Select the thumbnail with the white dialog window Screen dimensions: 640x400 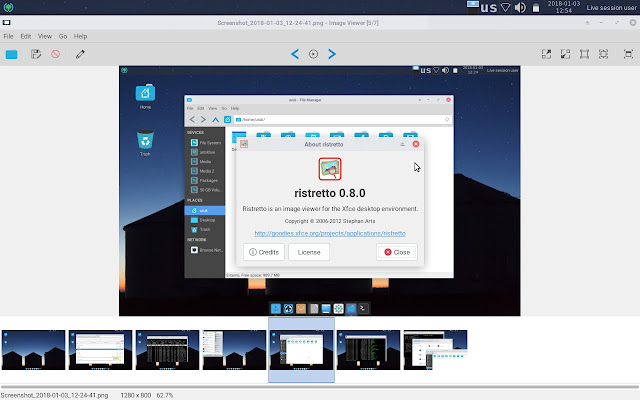pos(100,350)
